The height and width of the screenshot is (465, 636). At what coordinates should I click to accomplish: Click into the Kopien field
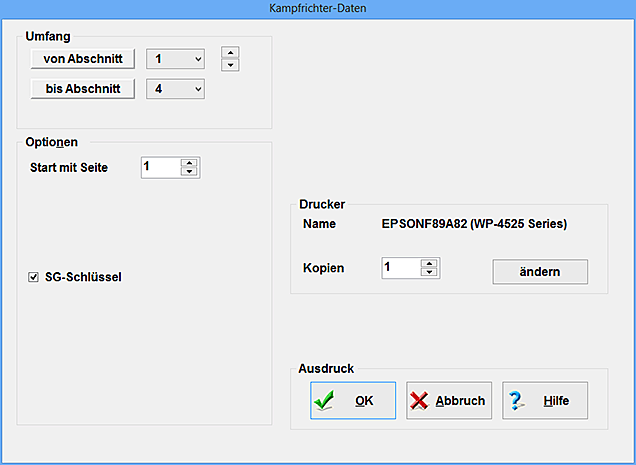pyautogui.click(x=400, y=268)
